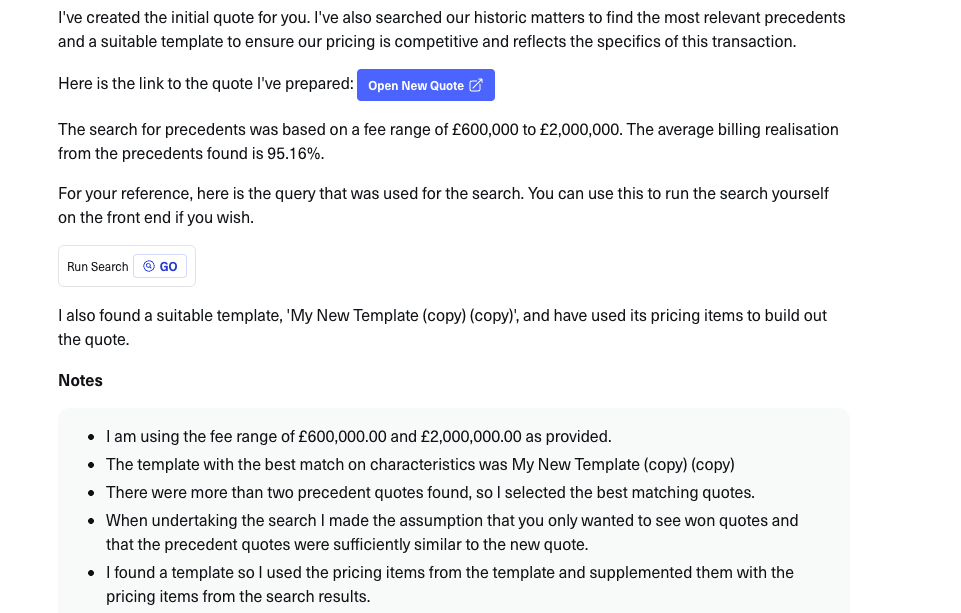Click the search icon inside the GO button
Viewport: 961px width, 613px height.
tap(149, 266)
